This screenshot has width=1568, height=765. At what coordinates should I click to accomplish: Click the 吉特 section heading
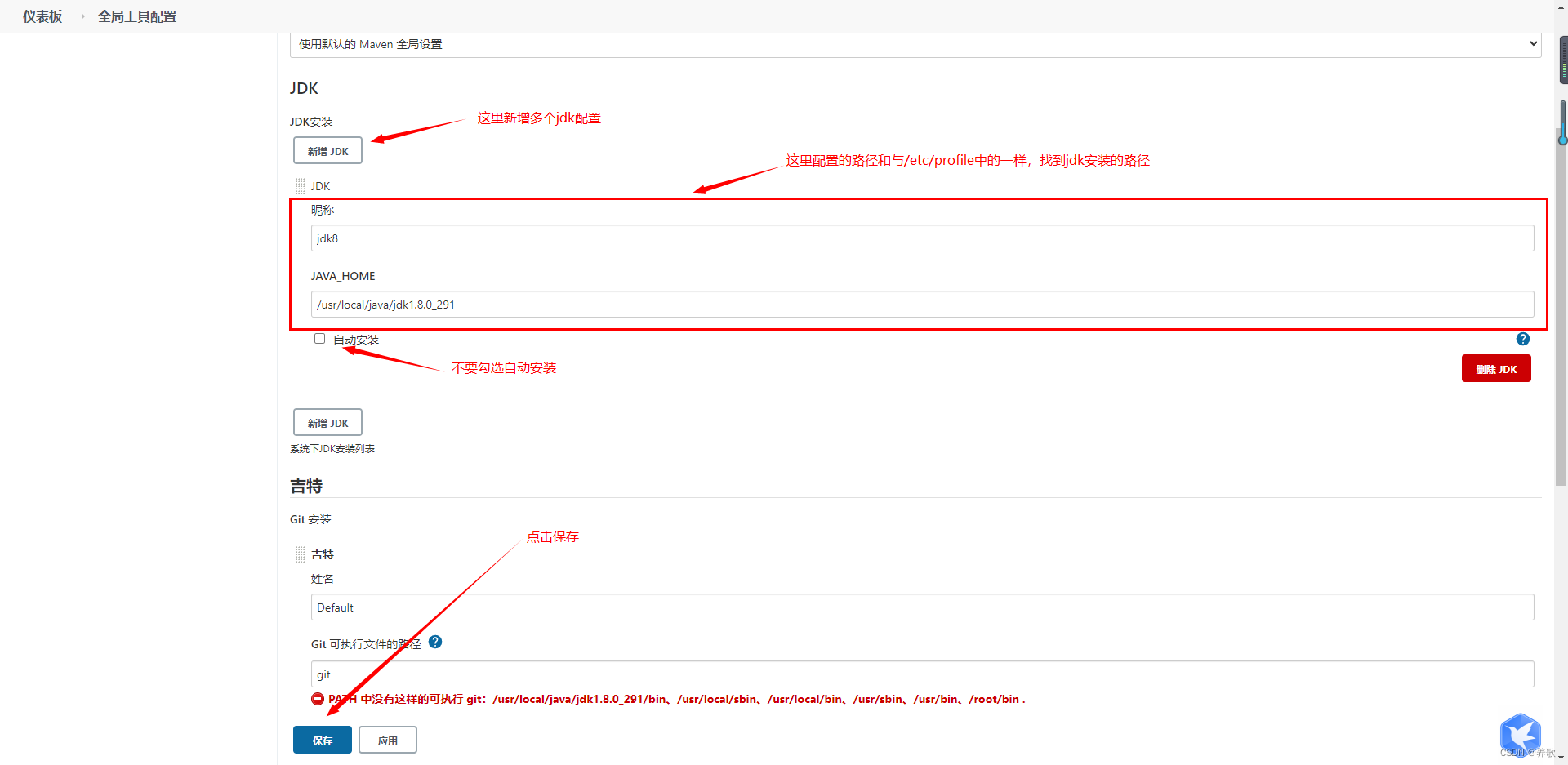point(306,486)
